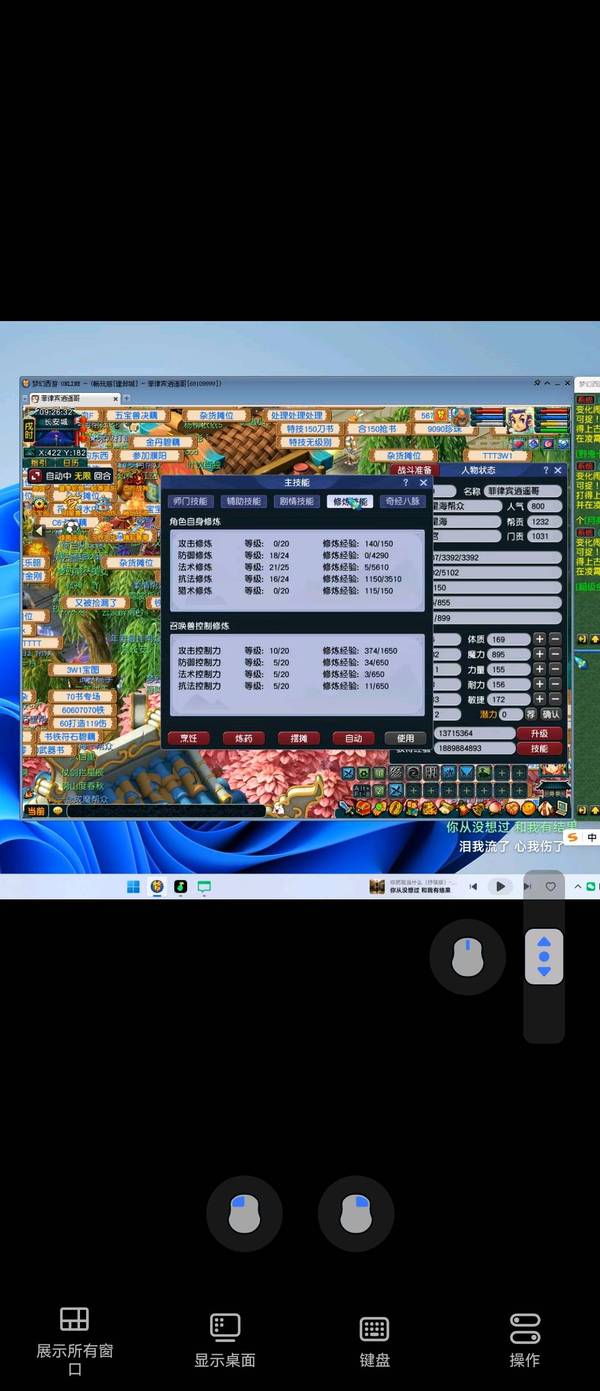Like the song with the heart icon
Image resolution: width=600 pixels, height=1391 pixels.
point(550,886)
